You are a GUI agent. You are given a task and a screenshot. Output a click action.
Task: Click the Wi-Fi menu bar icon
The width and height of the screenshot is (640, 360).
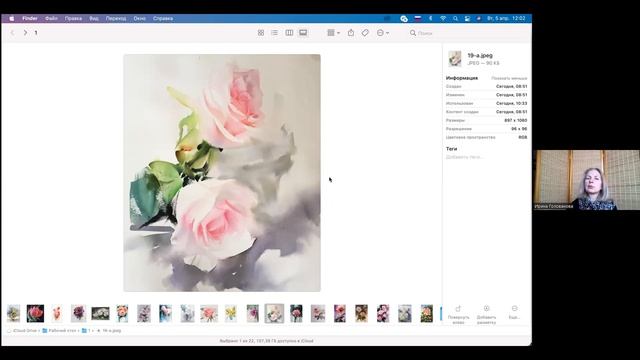(443, 18)
